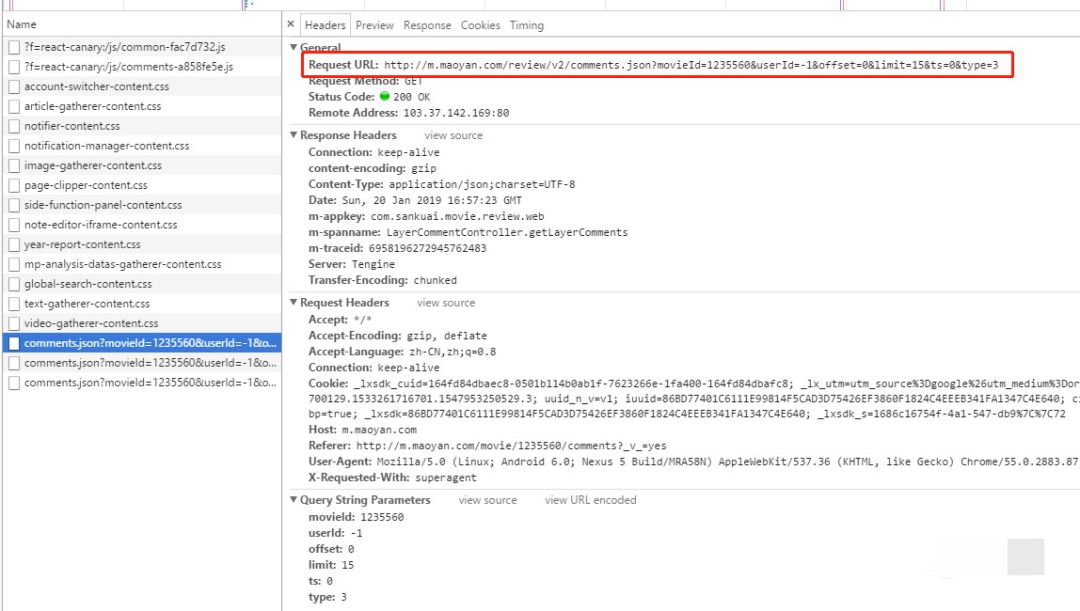Click Host m.maoyan.com header

(362, 430)
